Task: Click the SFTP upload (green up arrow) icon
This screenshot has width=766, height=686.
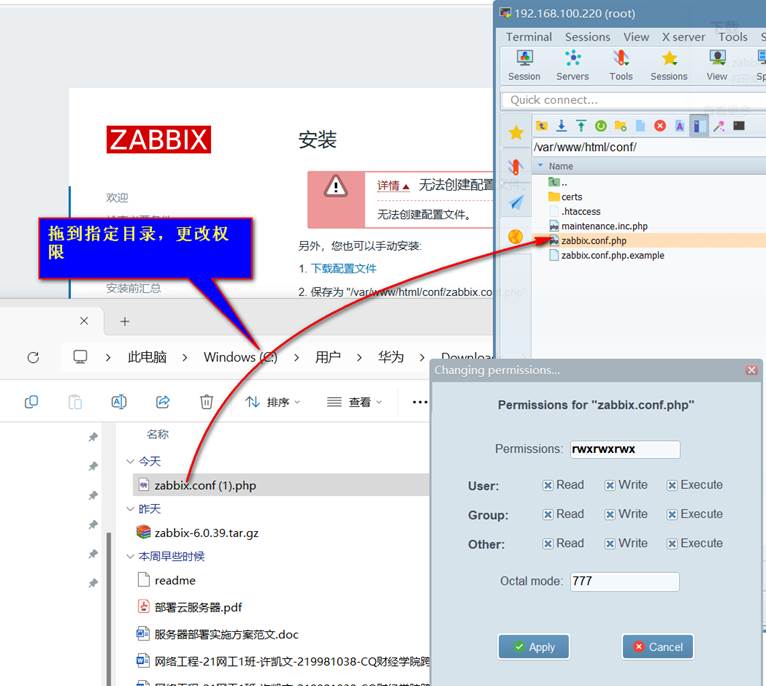Action: 581,126
